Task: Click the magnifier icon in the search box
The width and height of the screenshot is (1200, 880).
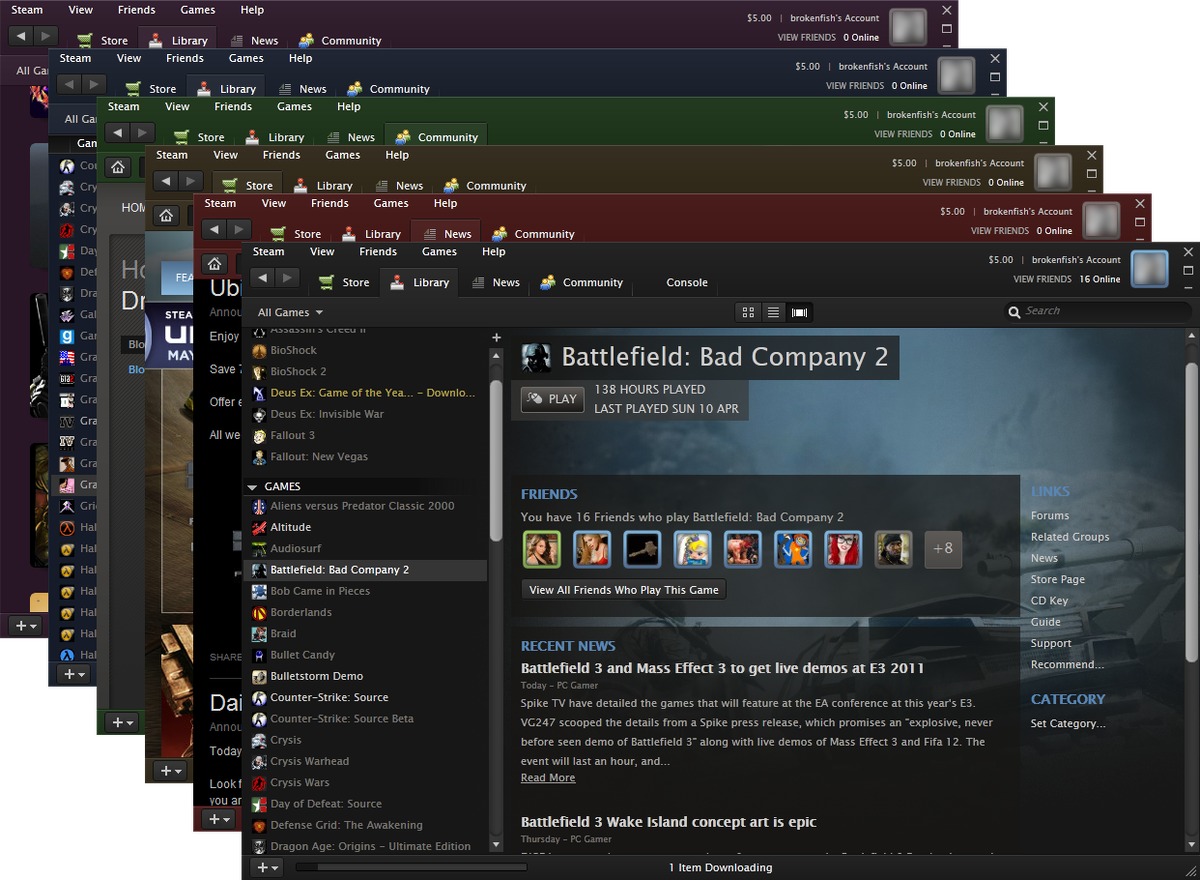Action: (x=1016, y=312)
